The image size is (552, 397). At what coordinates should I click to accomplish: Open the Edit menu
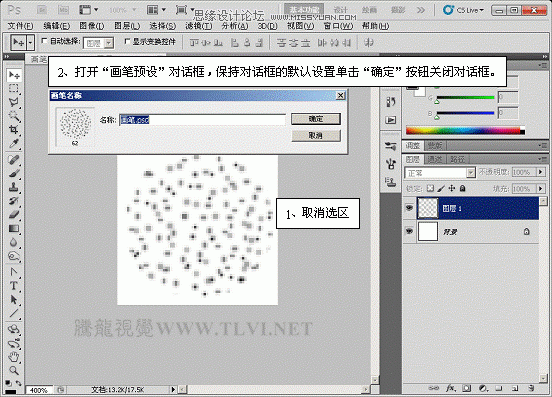(56, 26)
